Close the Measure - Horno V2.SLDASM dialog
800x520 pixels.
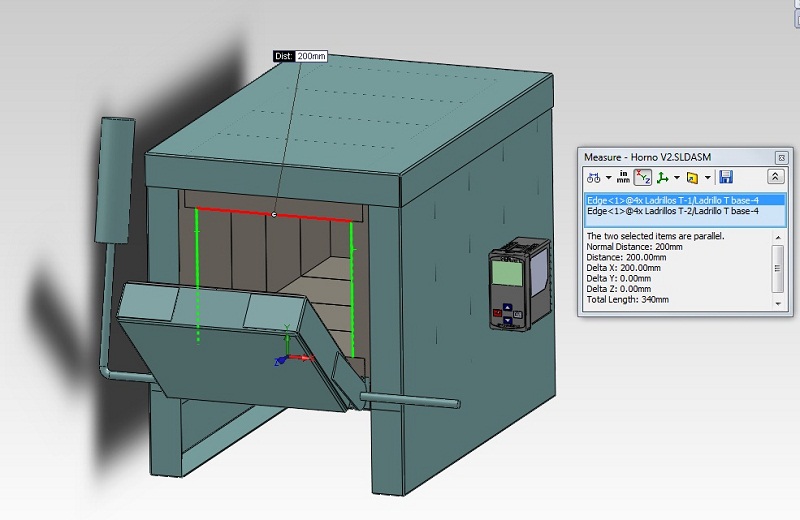781,157
